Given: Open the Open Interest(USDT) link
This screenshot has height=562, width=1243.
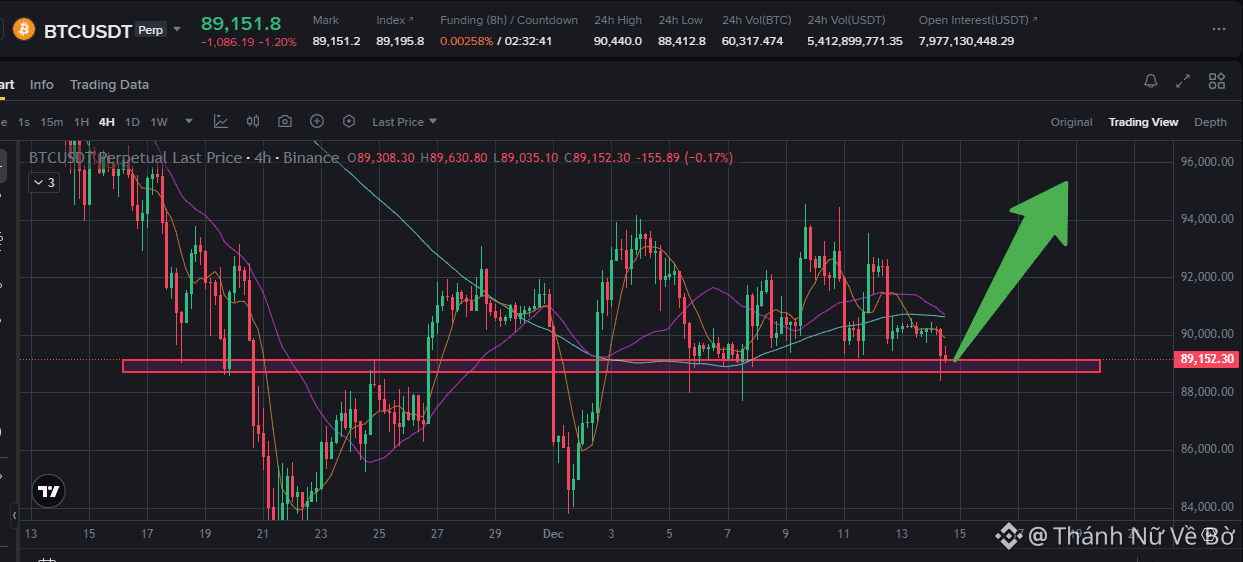Looking at the screenshot, I should 978,20.
